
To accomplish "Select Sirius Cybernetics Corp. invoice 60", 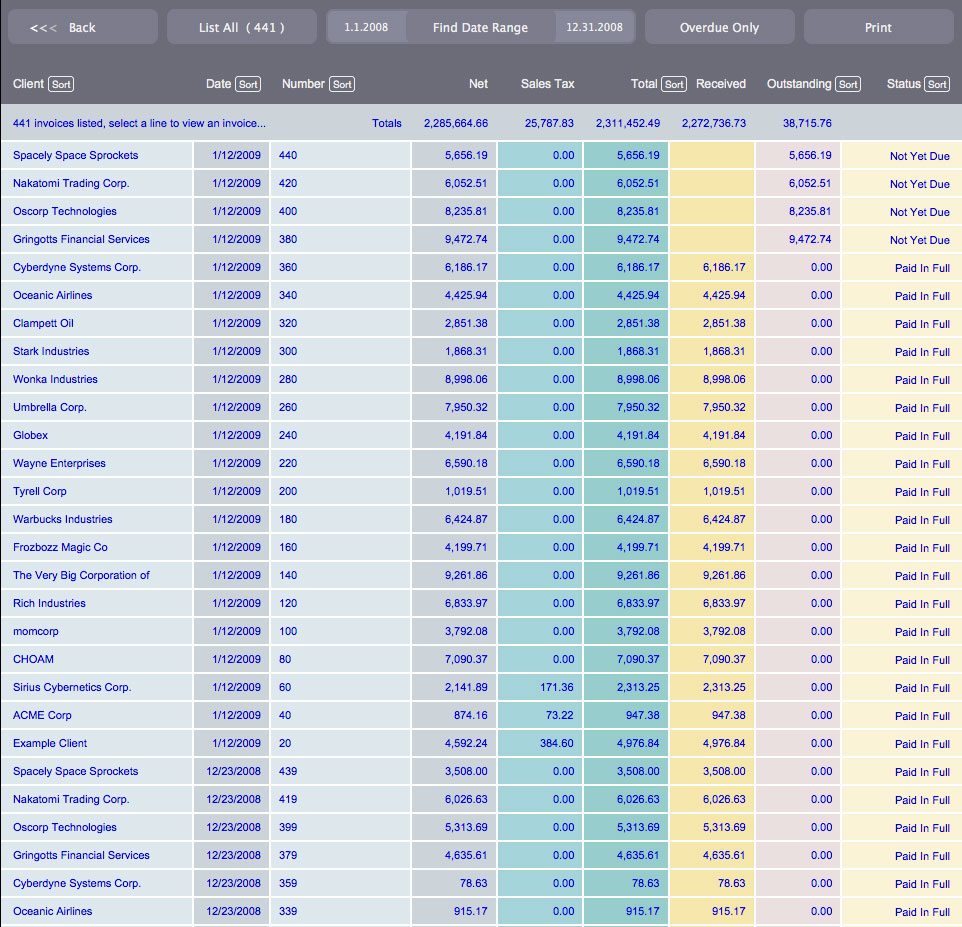I will pyautogui.click(x=481, y=688).
